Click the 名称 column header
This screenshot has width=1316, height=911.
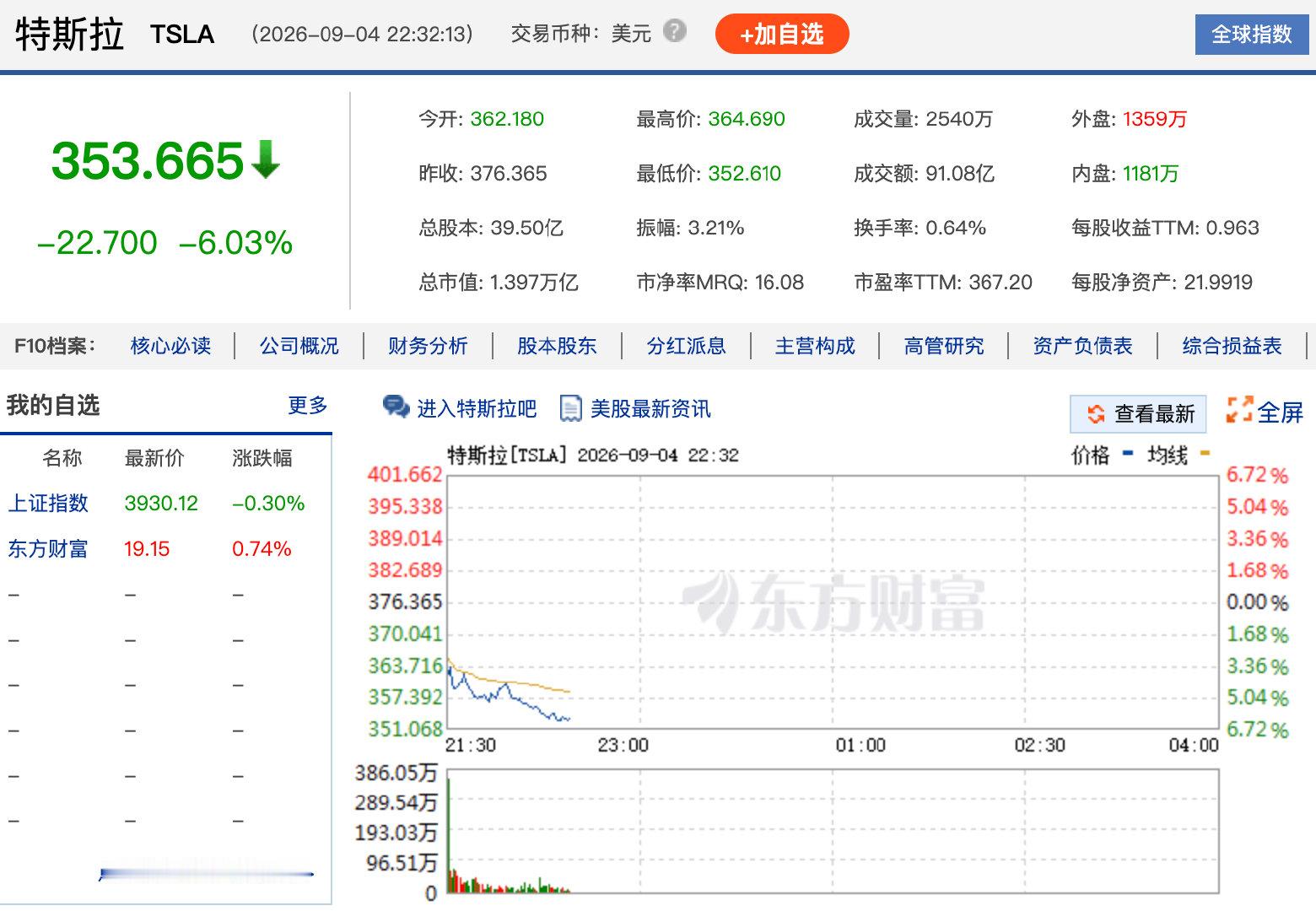(62, 458)
